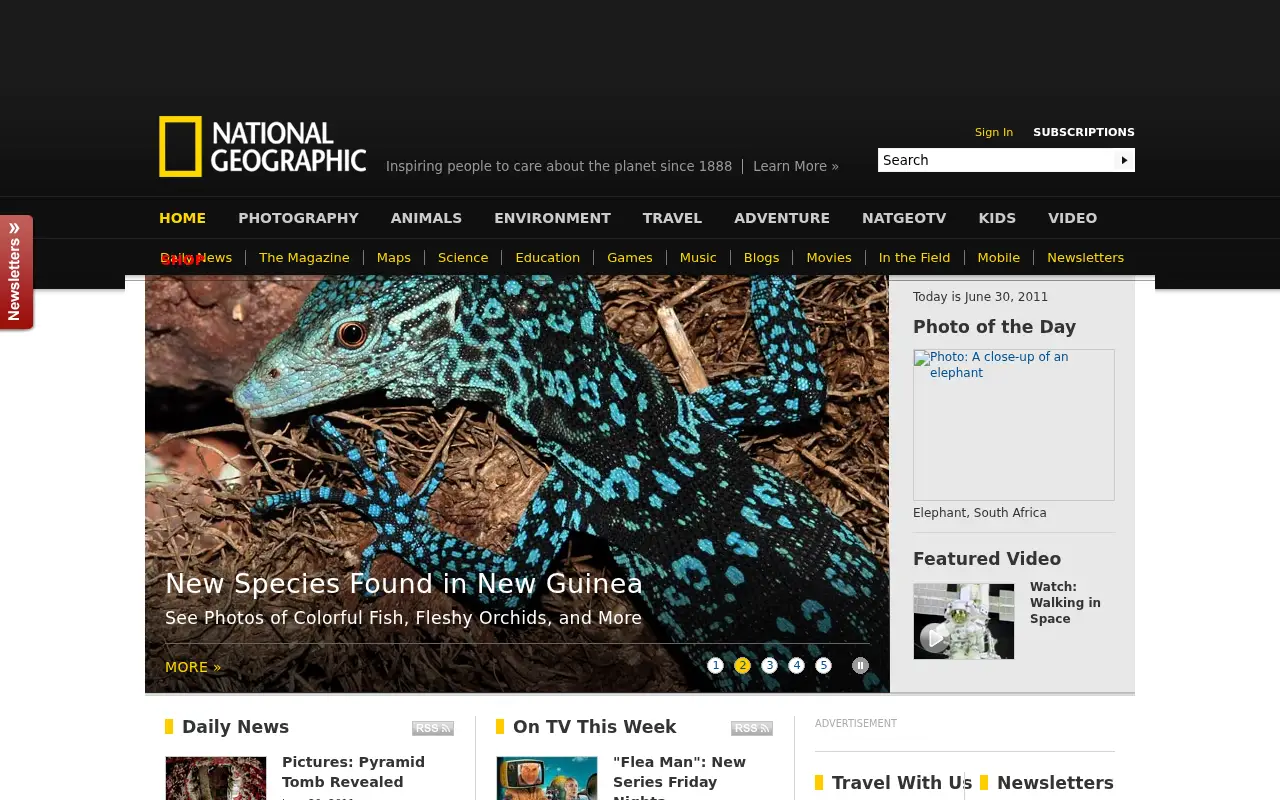Open the Blogs link
The image size is (1280, 800).
point(761,258)
